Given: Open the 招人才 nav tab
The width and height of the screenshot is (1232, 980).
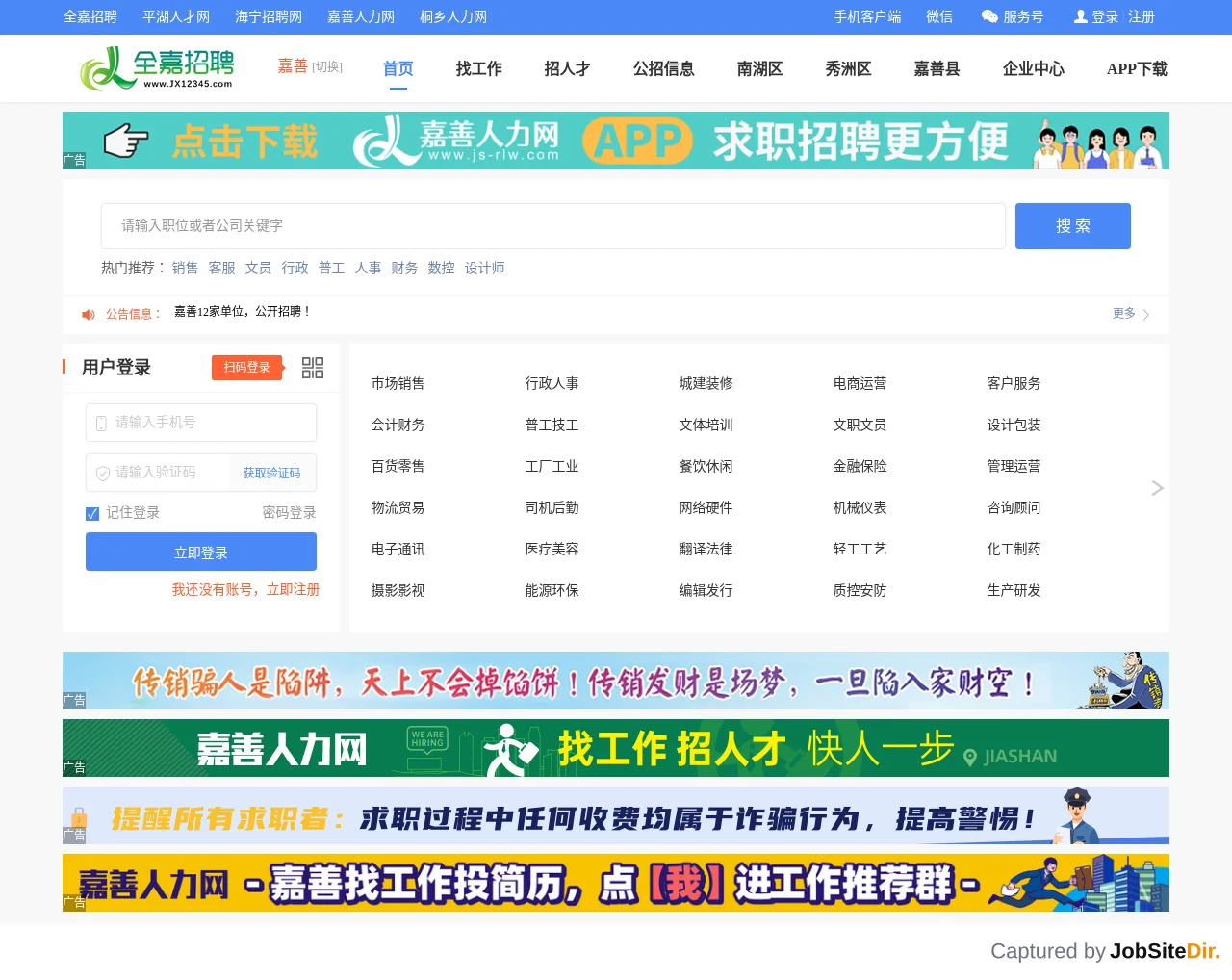Looking at the screenshot, I should coord(568,69).
